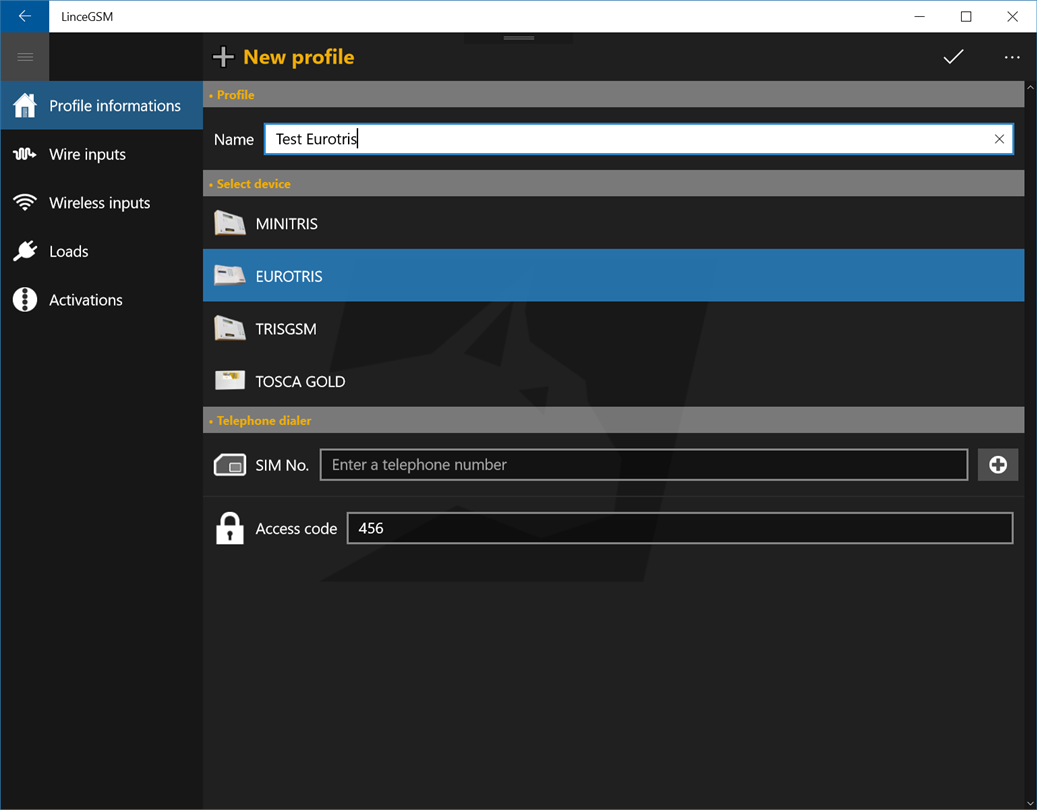Open the hamburger navigation menu
The image size is (1037, 810).
(24, 57)
